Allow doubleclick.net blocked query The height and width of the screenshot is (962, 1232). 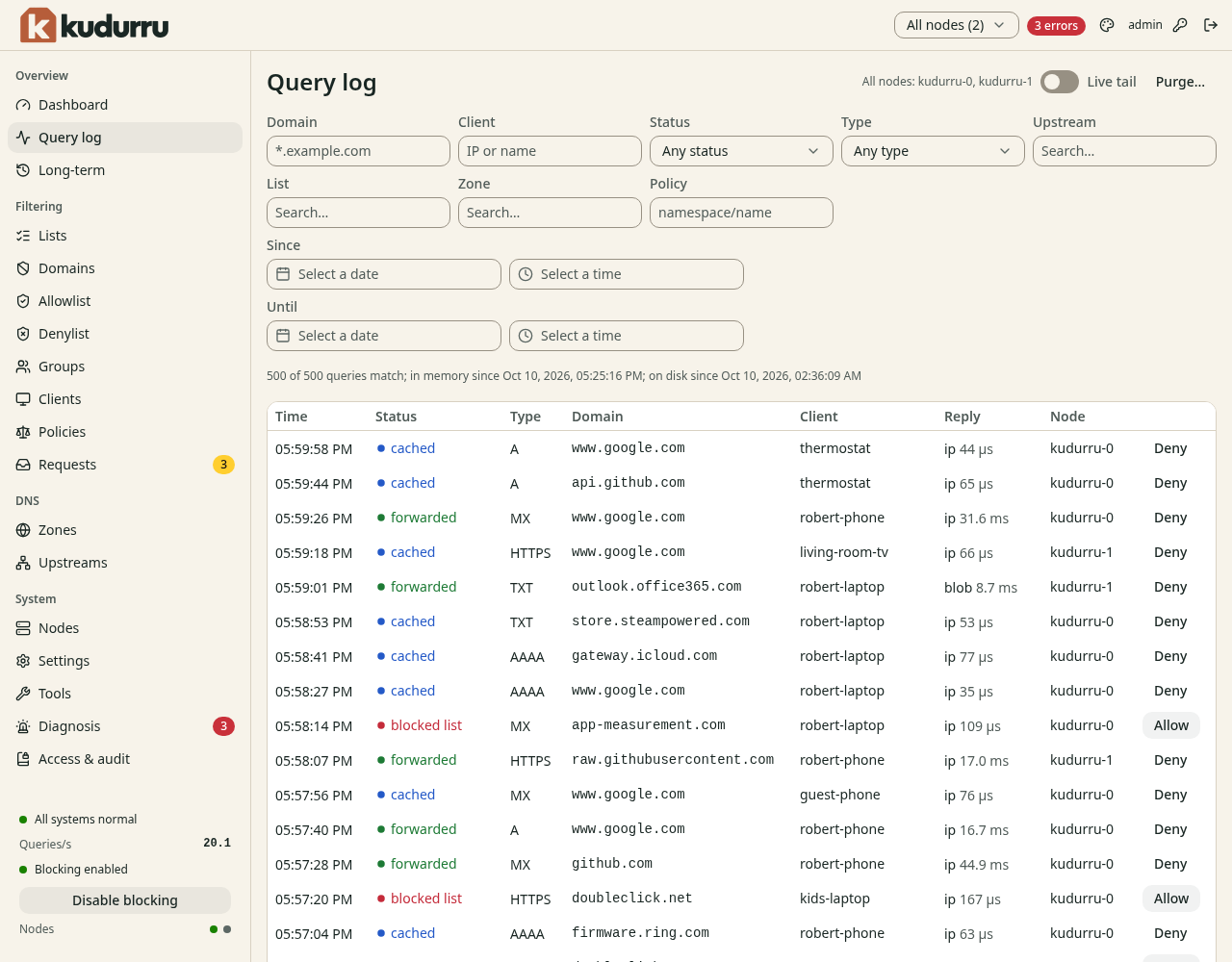click(x=1171, y=899)
